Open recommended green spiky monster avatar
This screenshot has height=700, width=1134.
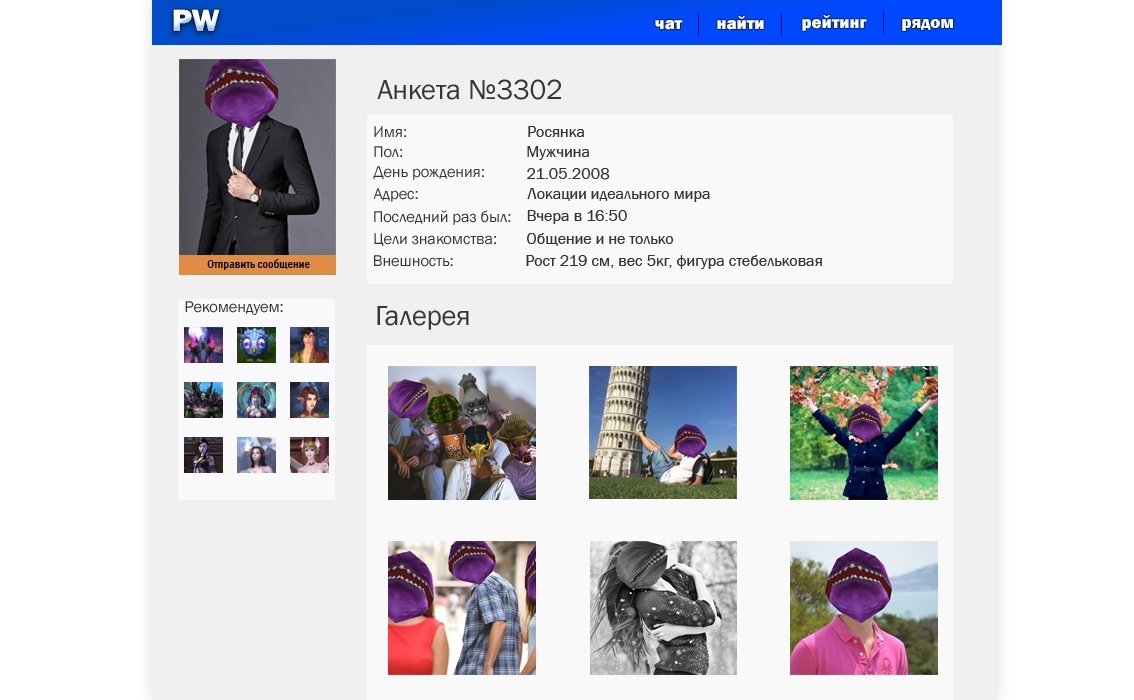[x=203, y=400]
